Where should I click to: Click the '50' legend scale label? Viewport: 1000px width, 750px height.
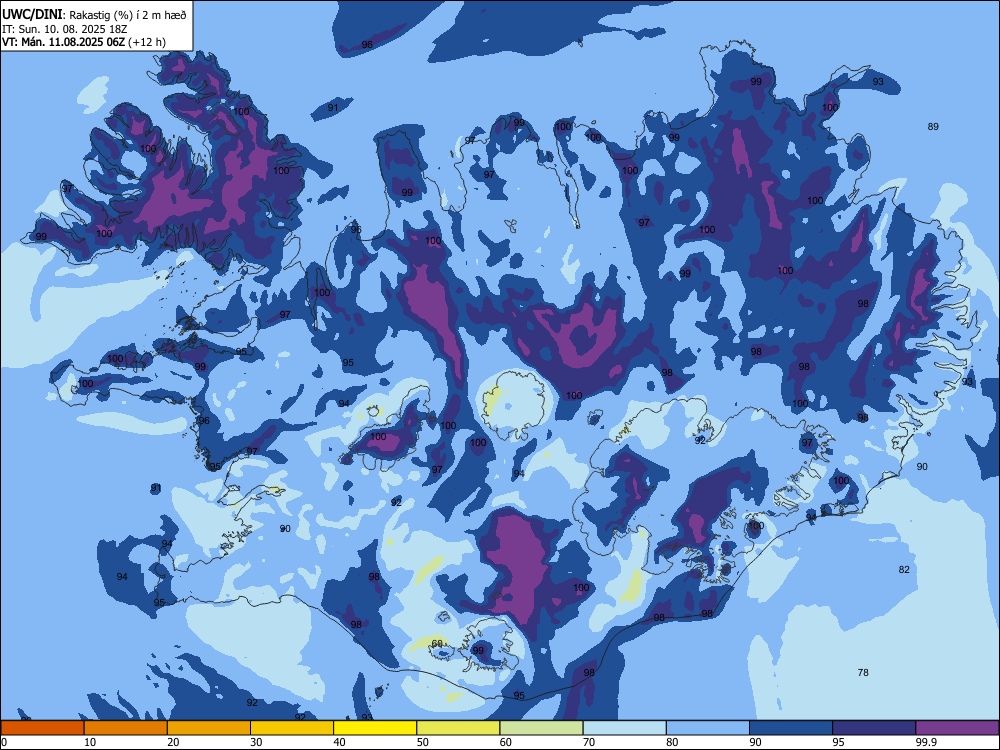[422, 742]
